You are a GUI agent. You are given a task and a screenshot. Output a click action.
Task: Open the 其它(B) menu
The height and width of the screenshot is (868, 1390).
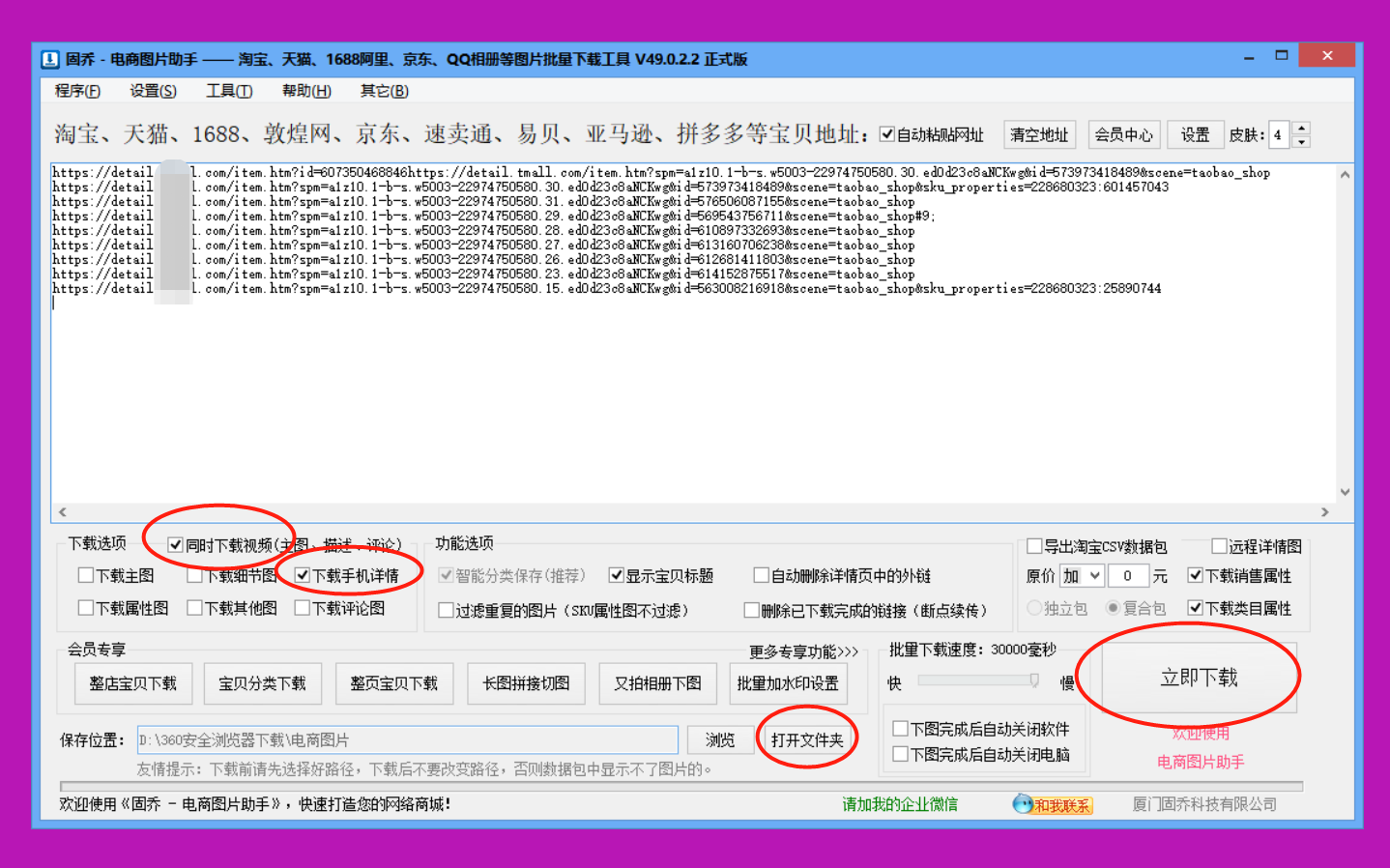point(384,91)
